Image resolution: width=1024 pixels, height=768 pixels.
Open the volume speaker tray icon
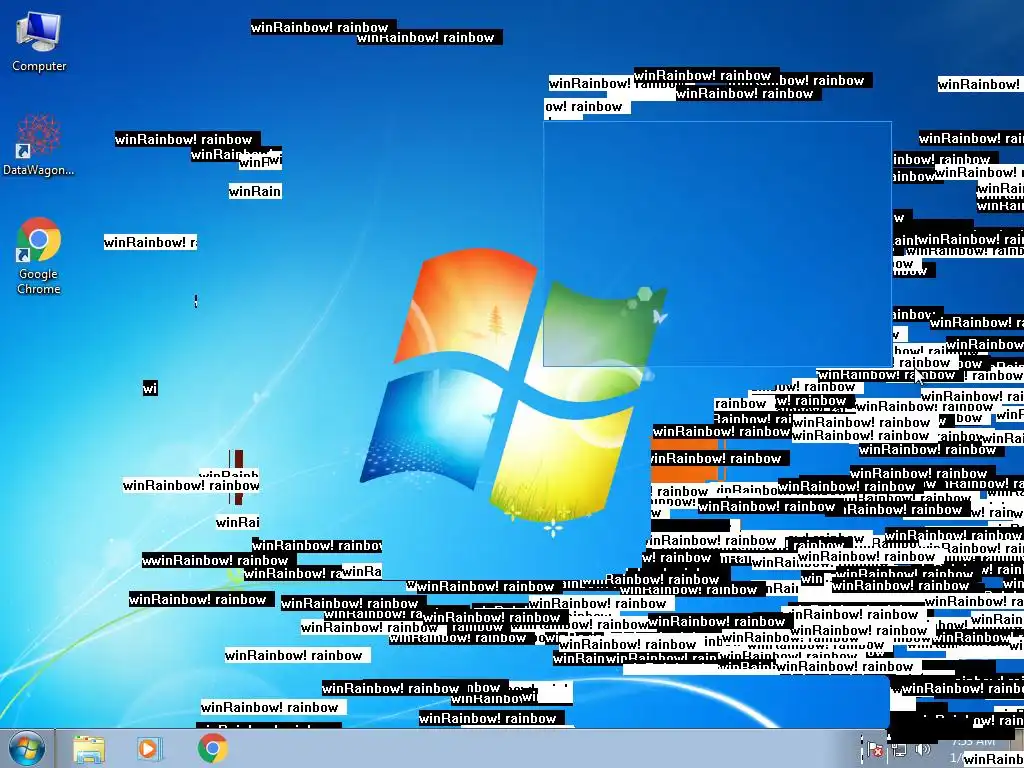[923, 750]
